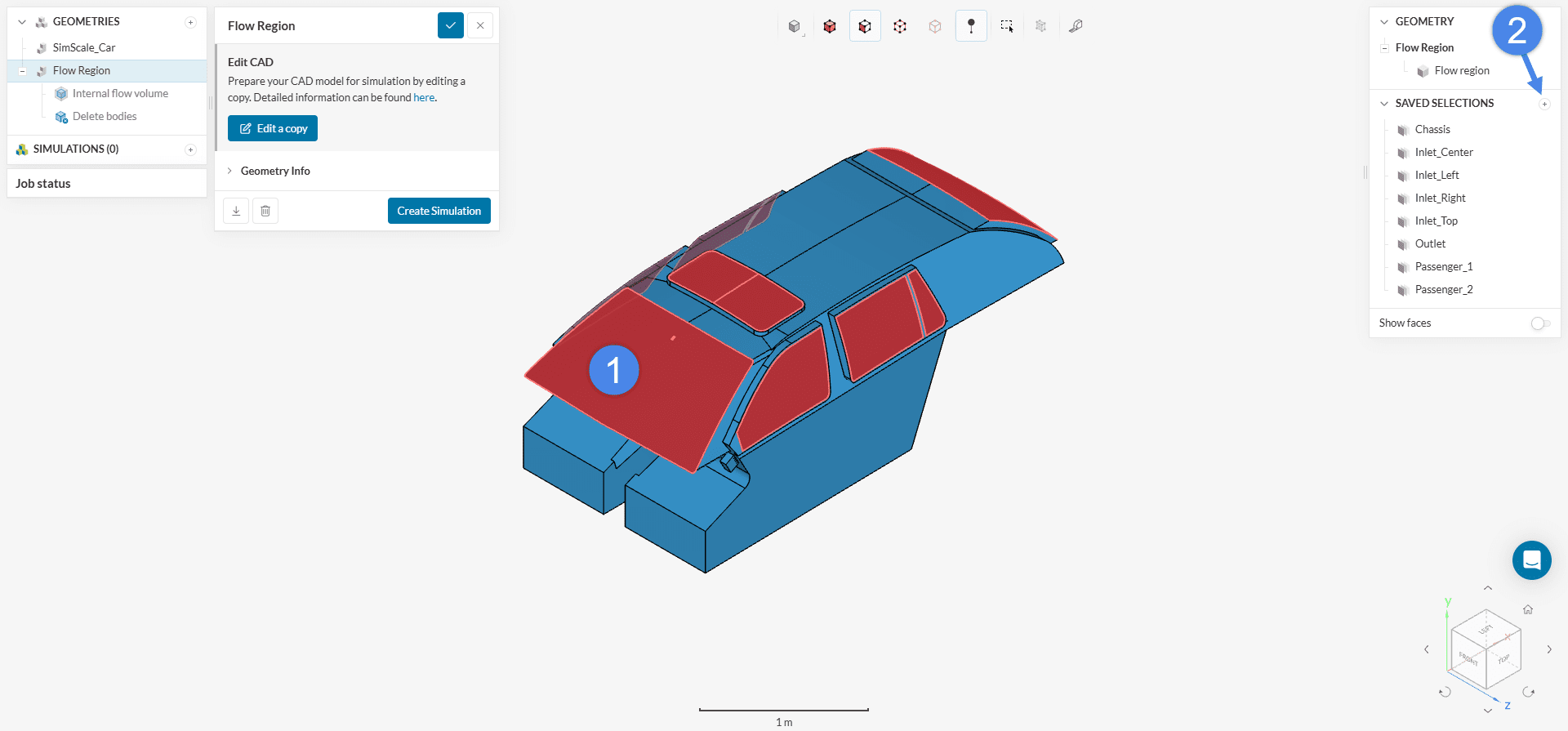Click the pin selection toolbar icon

(x=971, y=26)
